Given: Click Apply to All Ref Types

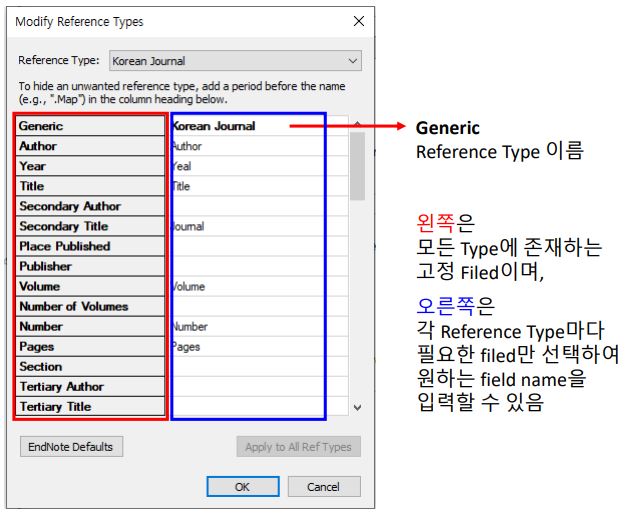Looking at the screenshot, I should pyautogui.click(x=298, y=447).
